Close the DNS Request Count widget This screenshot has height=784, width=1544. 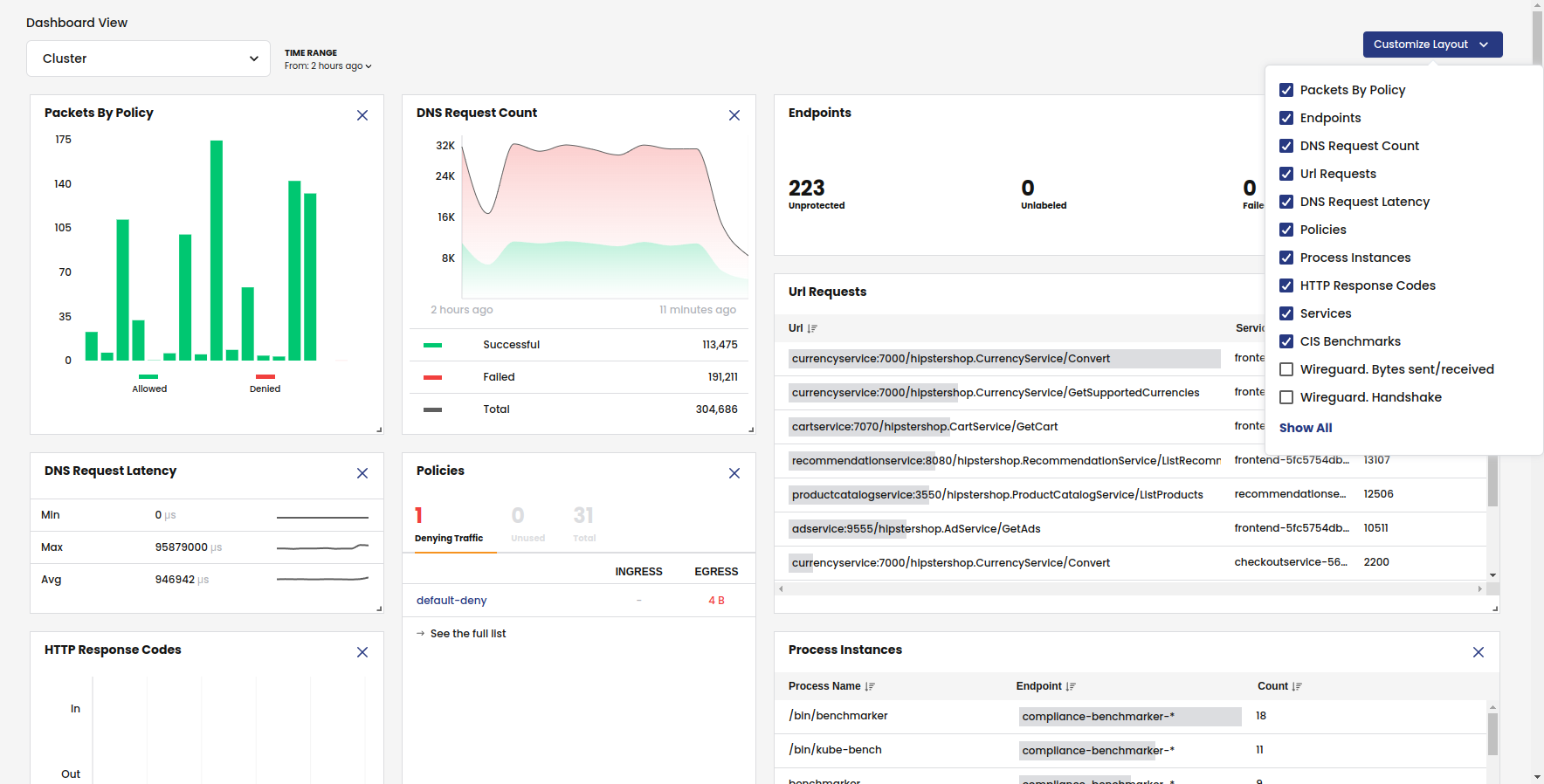coord(734,115)
